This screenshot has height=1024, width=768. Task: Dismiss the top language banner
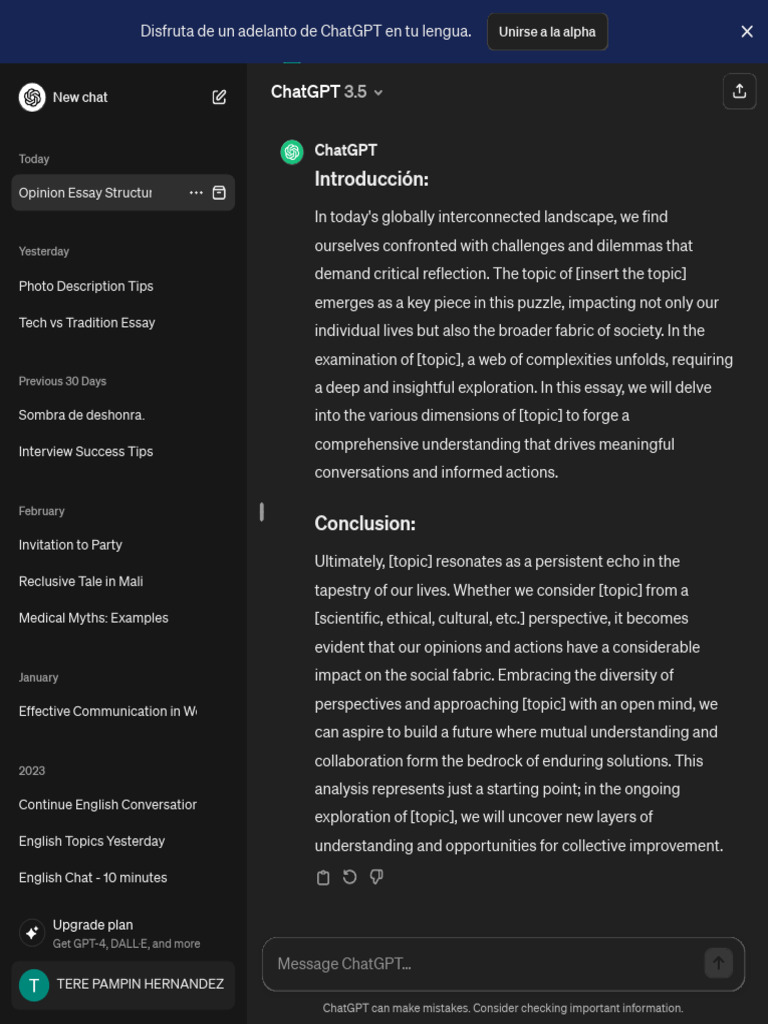click(x=747, y=32)
